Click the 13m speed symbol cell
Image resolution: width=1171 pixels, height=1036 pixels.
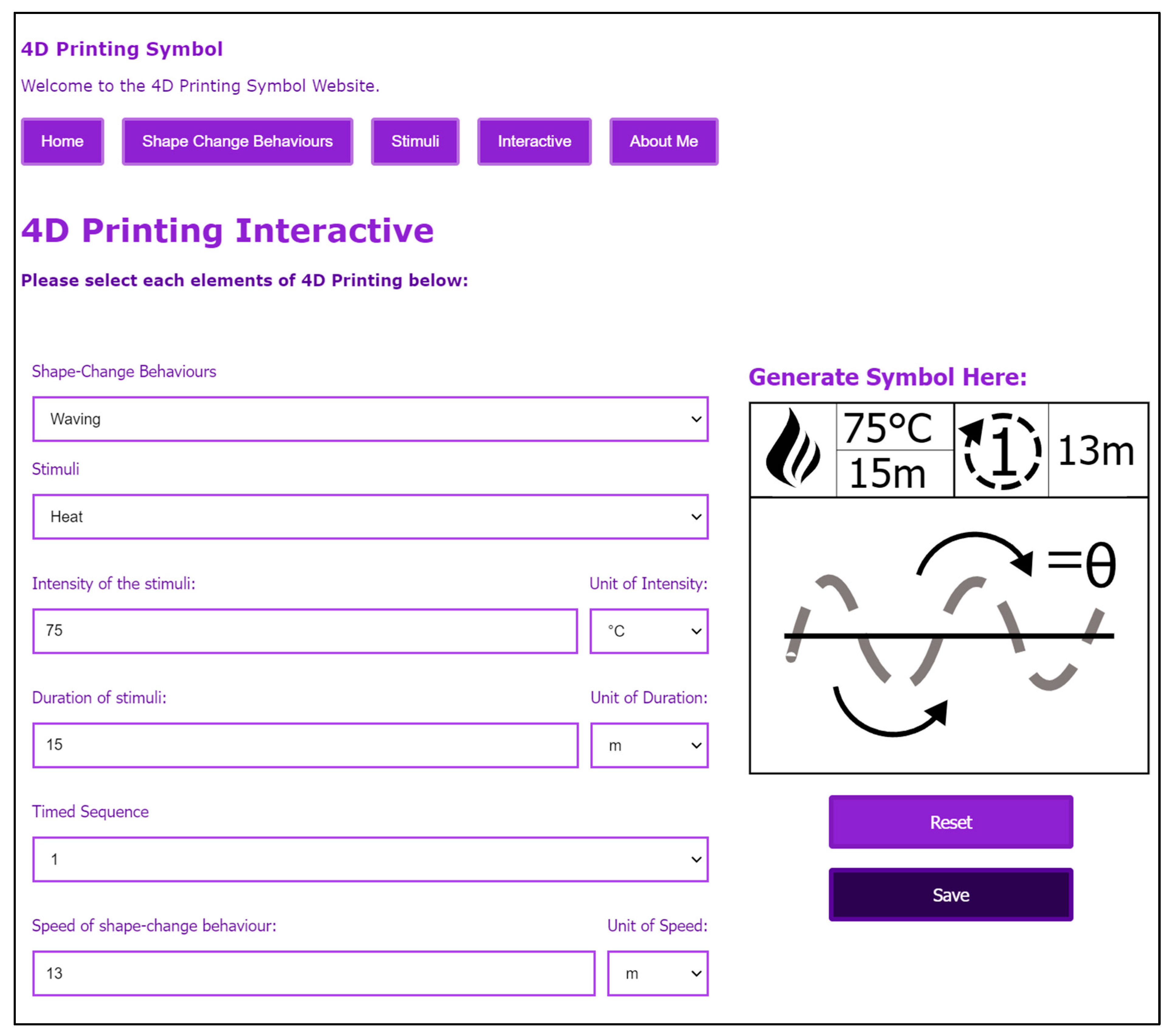click(1095, 451)
